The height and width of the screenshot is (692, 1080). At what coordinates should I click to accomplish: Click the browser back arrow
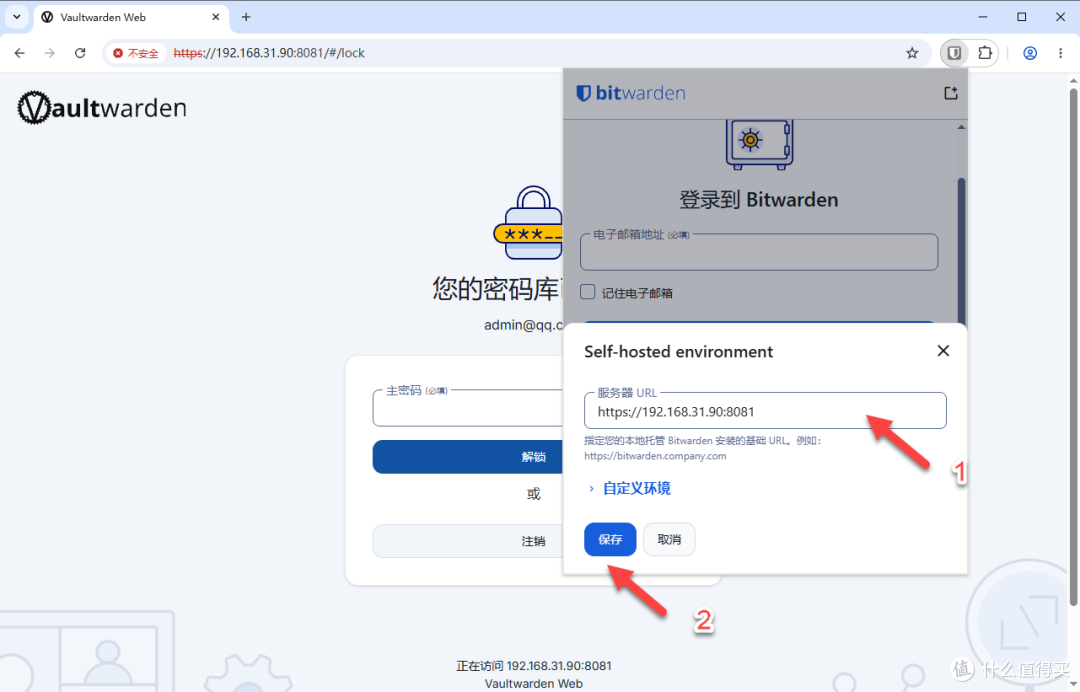point(19,53)
